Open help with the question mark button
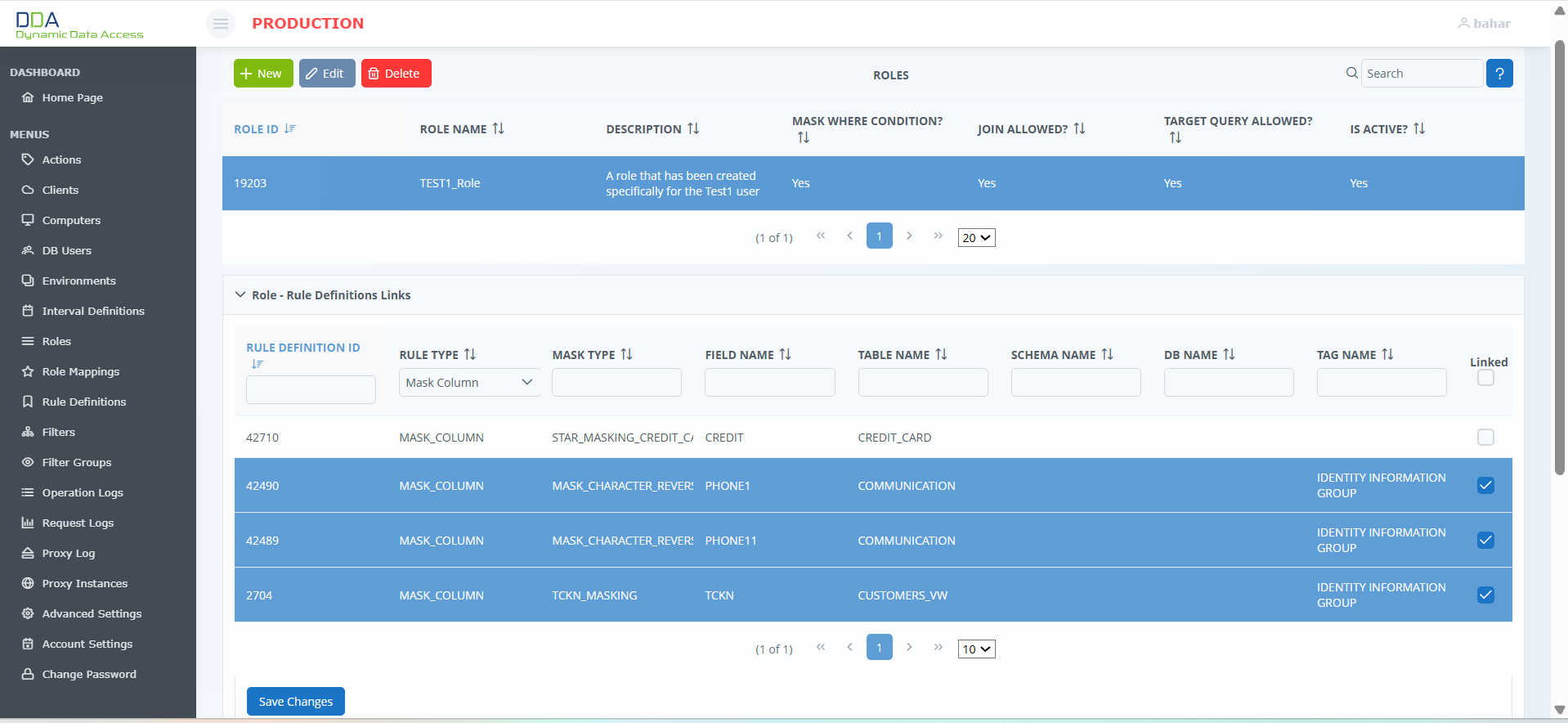Viewport: 1568px width, 723px height. pos(1499,73)
